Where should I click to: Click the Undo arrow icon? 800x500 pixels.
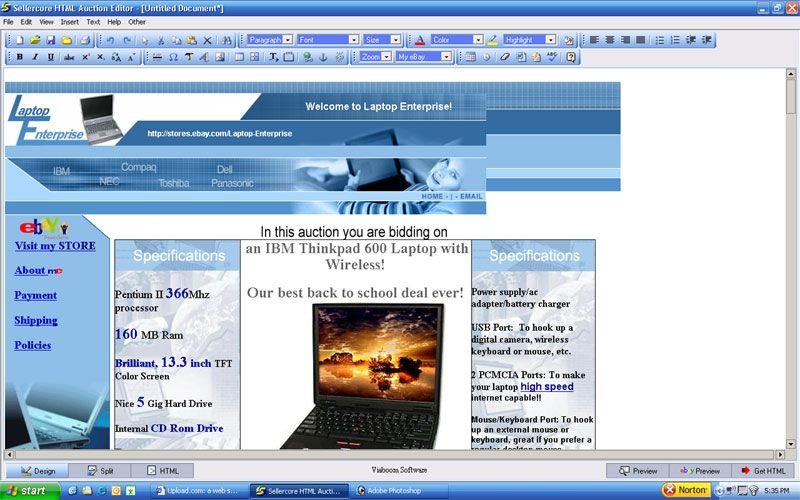(110, 40)
